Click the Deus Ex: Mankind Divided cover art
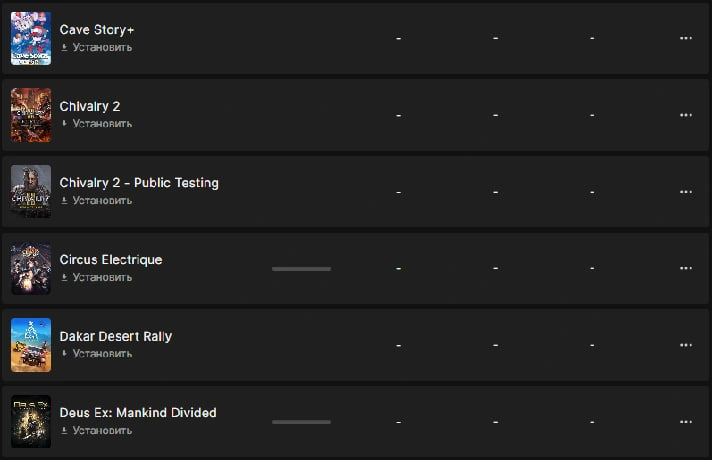This screenshot has width=712, height=460. tap(31, 422)
